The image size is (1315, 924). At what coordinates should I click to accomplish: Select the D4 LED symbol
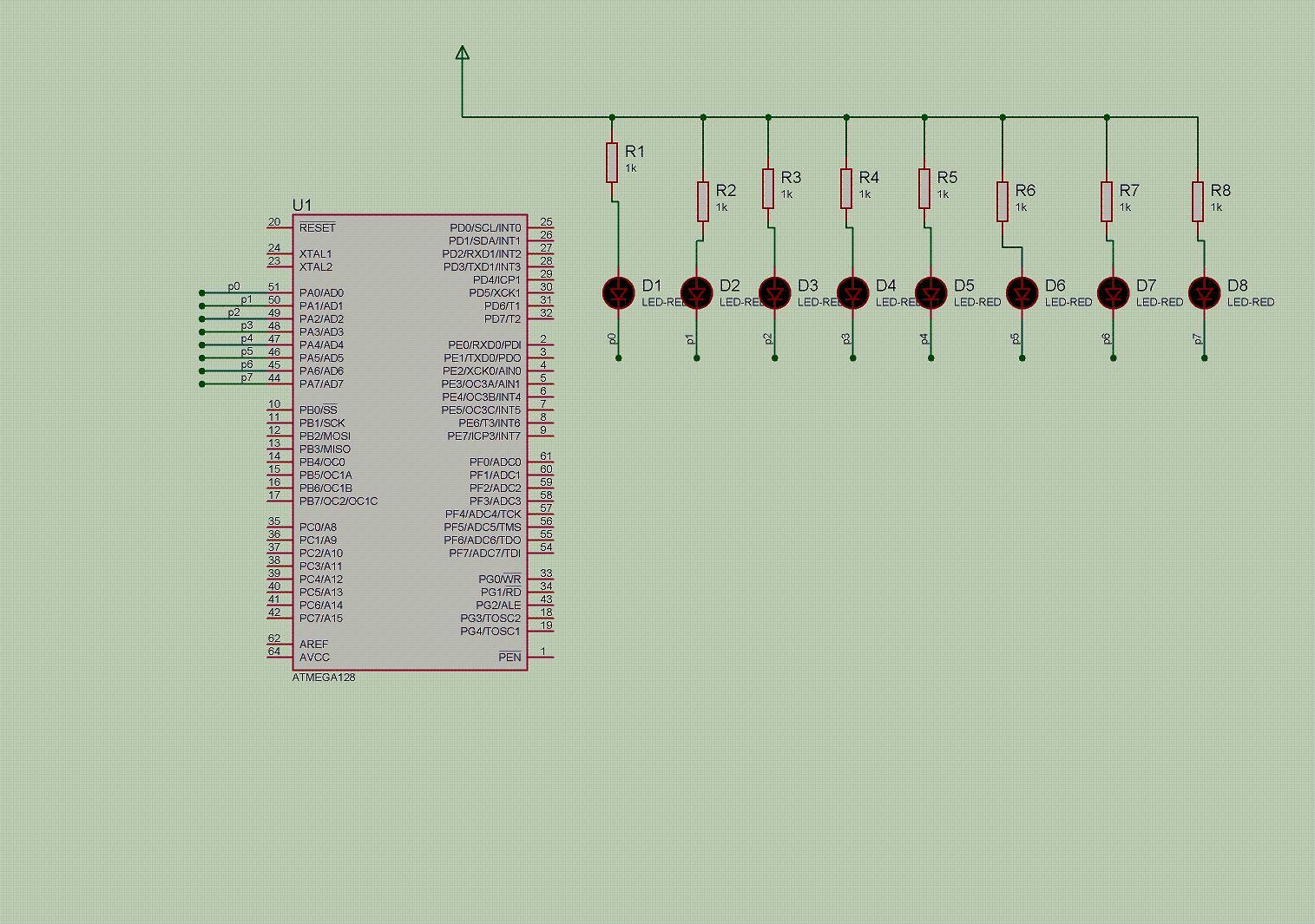click(x=852, y=294)
